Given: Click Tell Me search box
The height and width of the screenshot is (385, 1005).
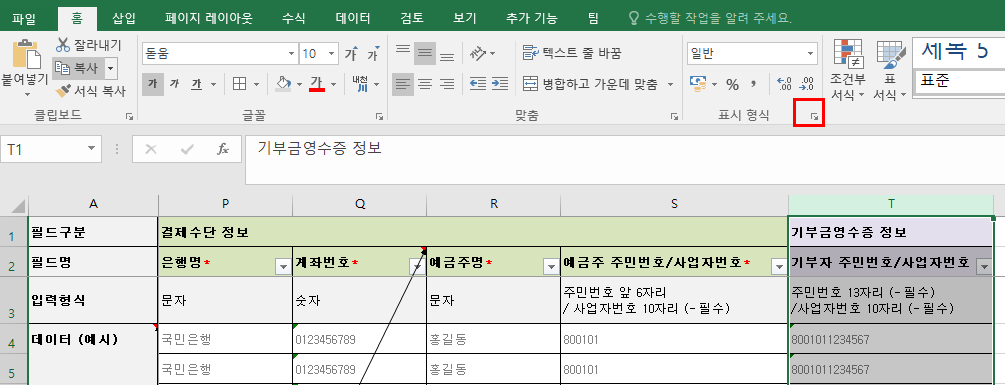Looking at the screenshot, I should point(710,19).
